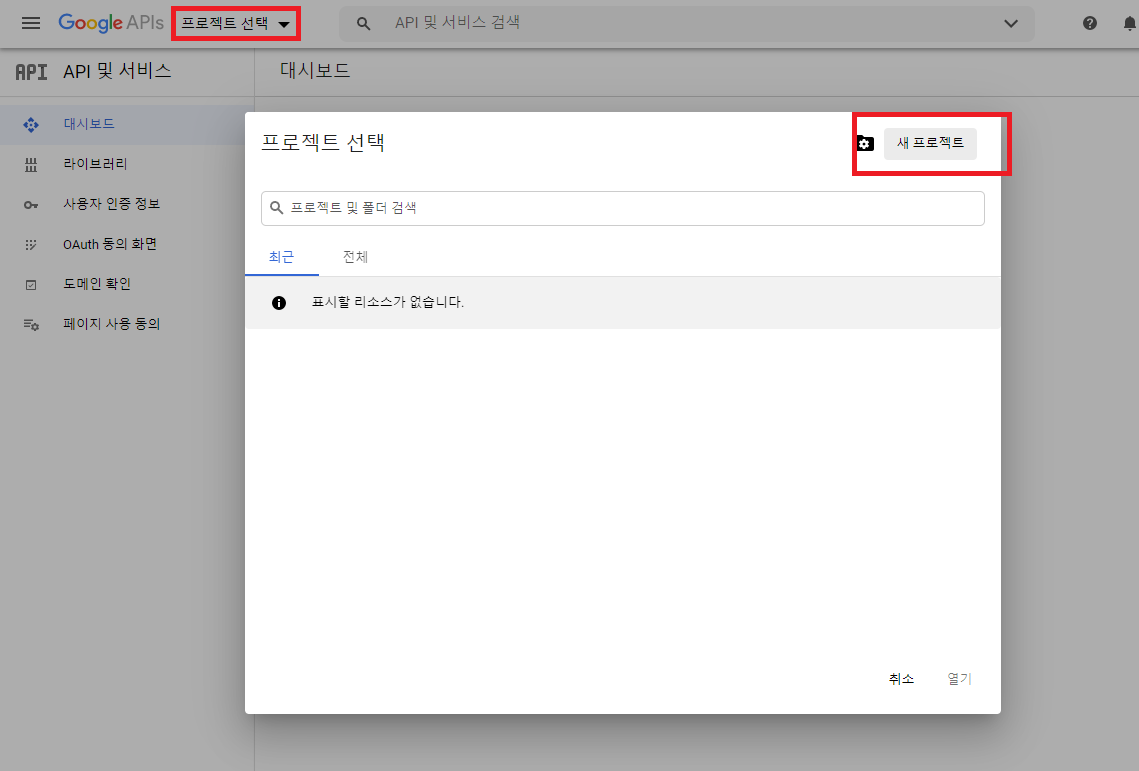Click the info icon beside 표시할 리소스가 없습니다
The image size is (1139, 771).
point(279,303)
